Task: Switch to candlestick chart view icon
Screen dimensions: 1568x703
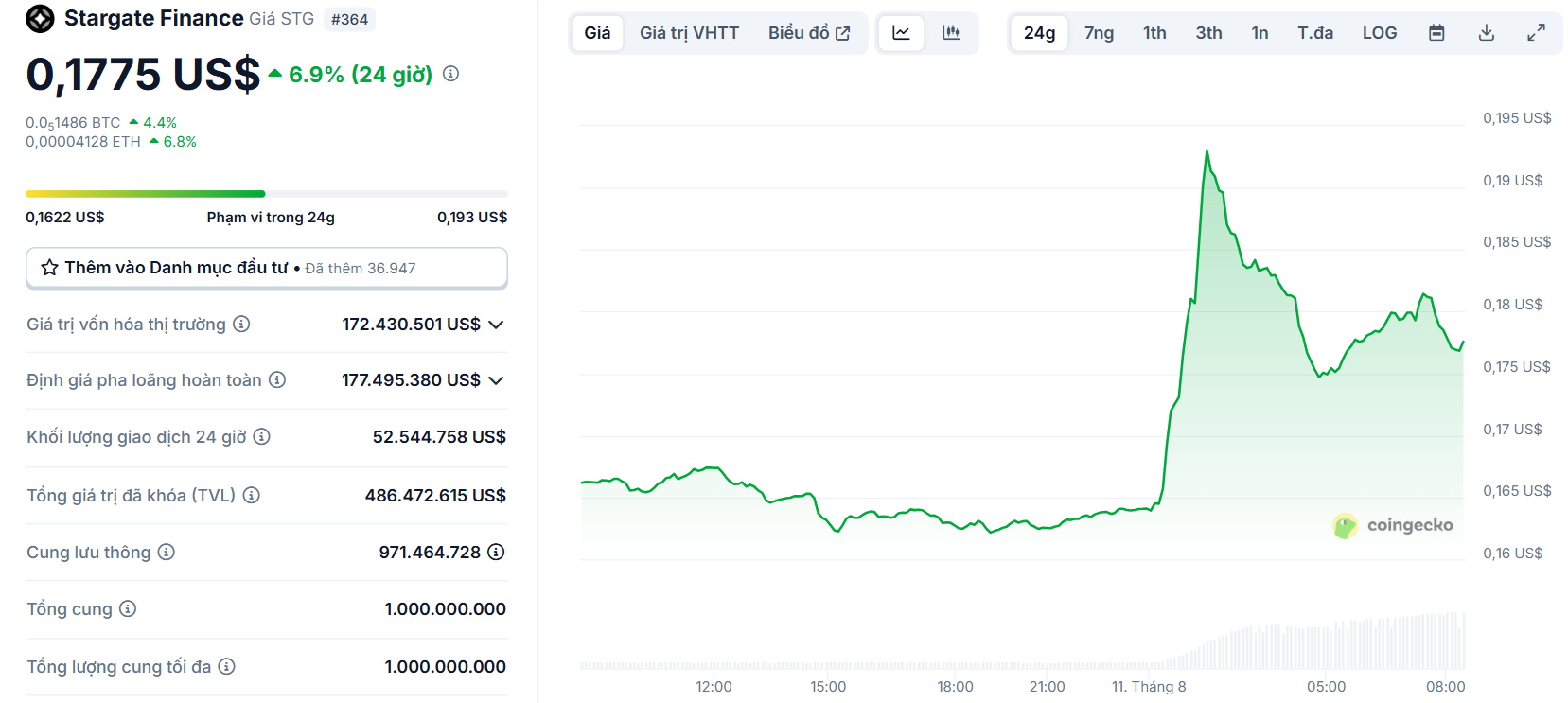Action: 951,33
